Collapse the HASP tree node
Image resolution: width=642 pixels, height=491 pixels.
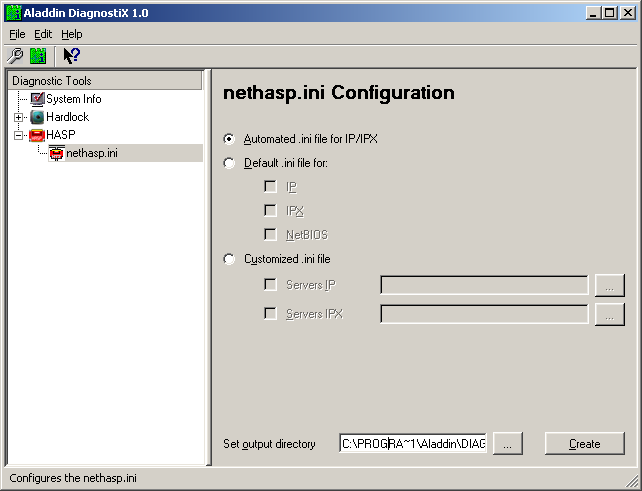[x=18, y=135]
